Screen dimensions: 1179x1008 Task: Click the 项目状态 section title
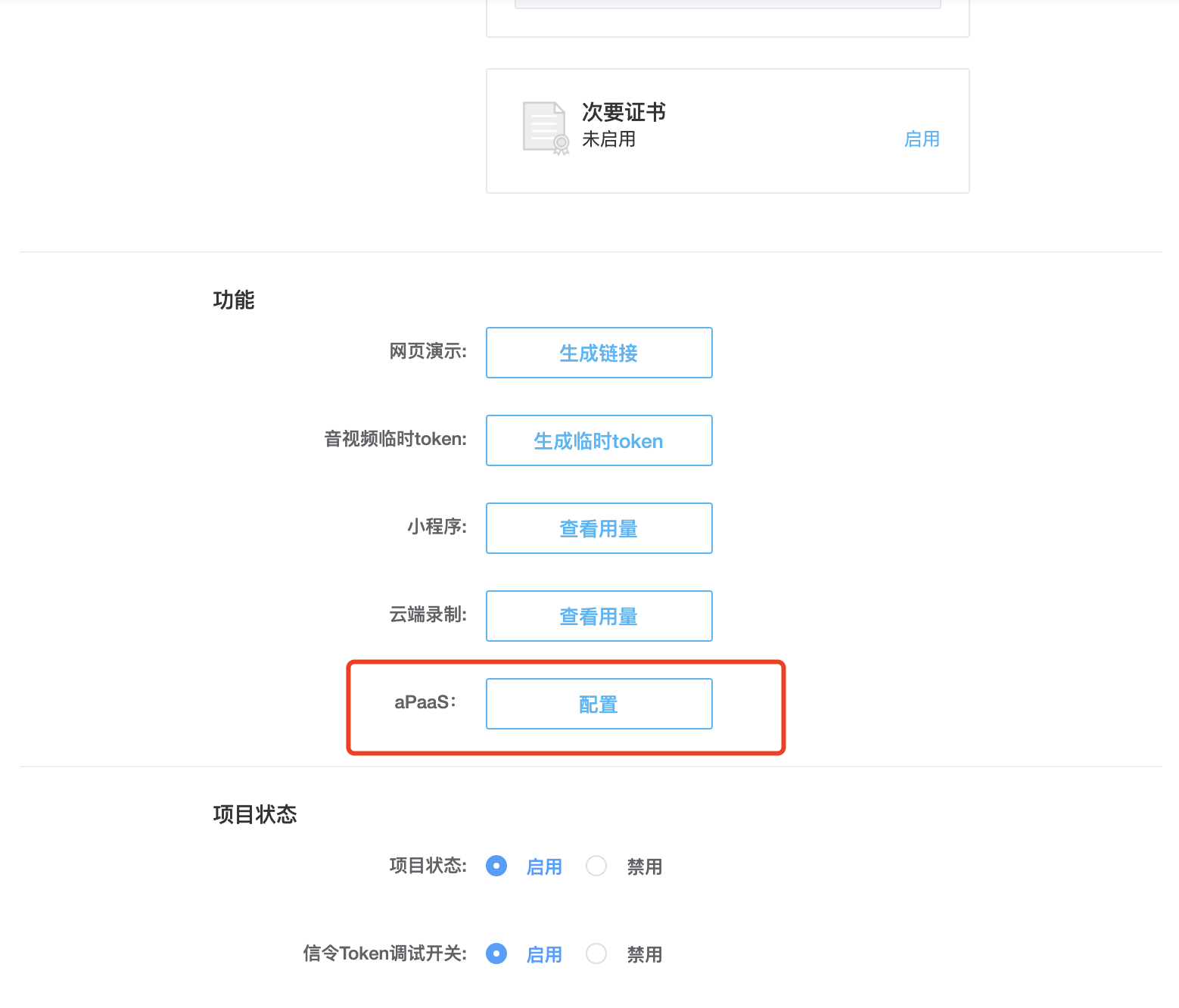click(254, 814)
